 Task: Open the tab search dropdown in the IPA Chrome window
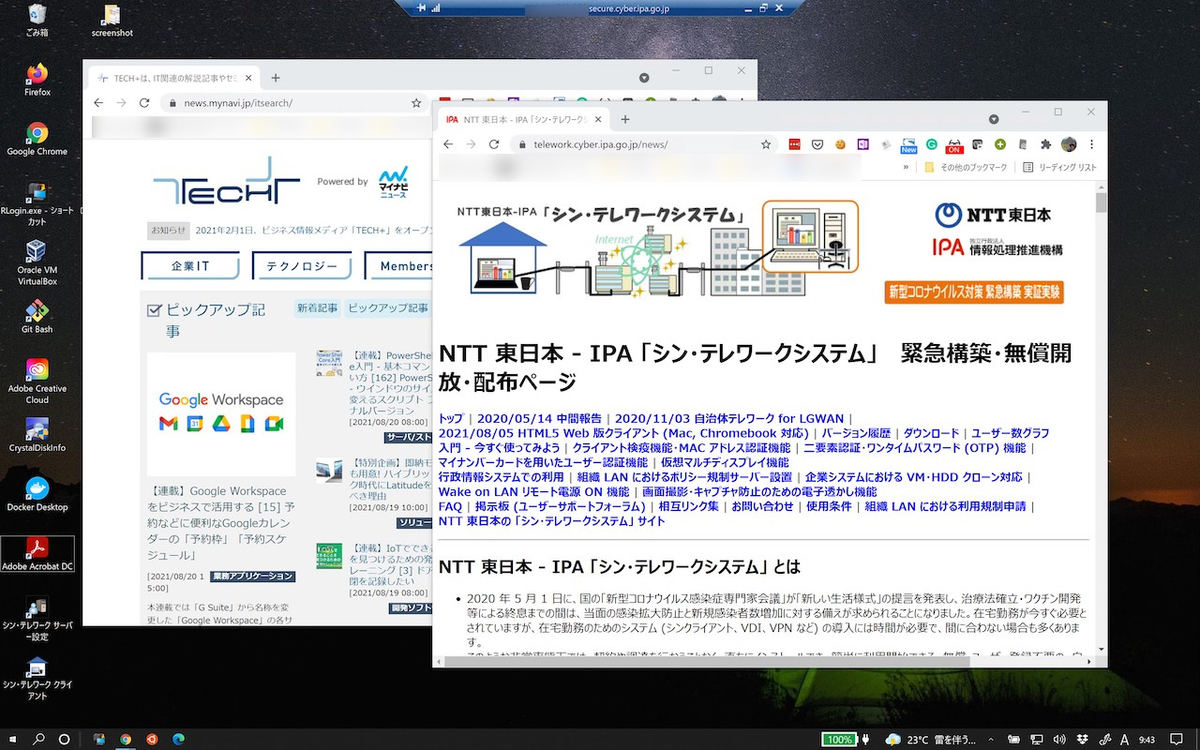click(x=994, y=119)
